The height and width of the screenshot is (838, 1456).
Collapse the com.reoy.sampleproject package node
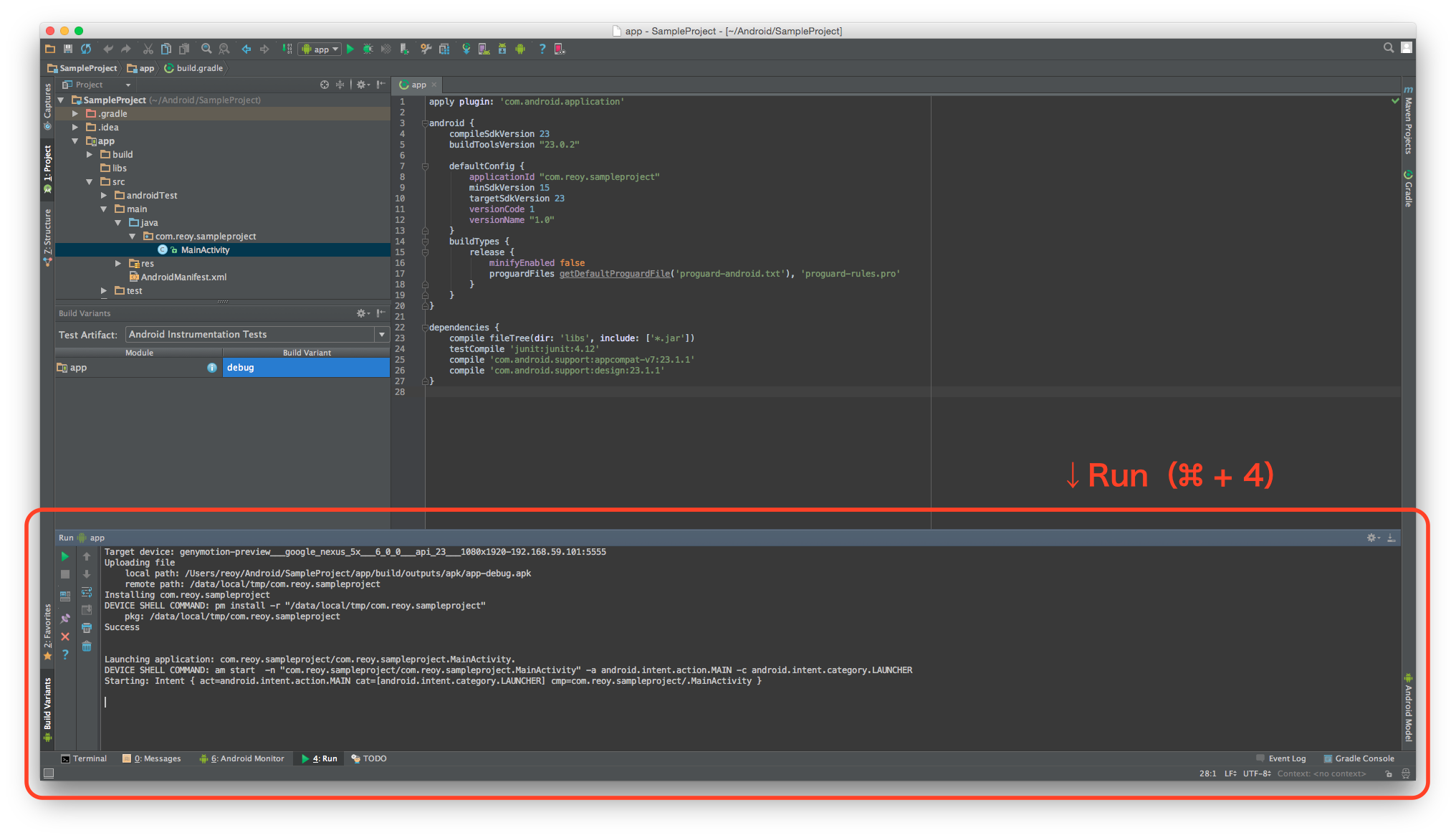[133, 237]
